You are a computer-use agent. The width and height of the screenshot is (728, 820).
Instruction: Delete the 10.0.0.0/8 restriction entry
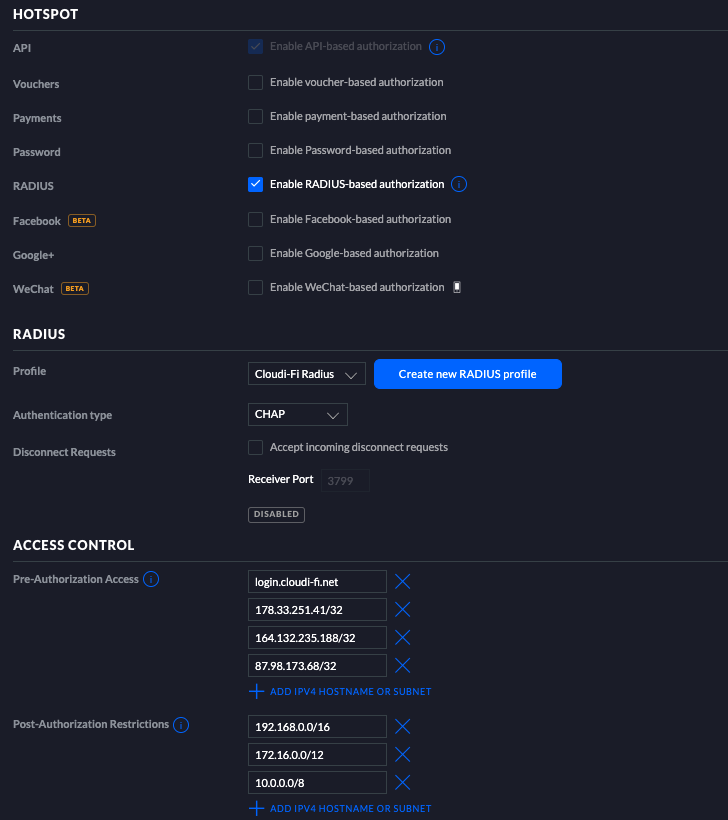402,782
